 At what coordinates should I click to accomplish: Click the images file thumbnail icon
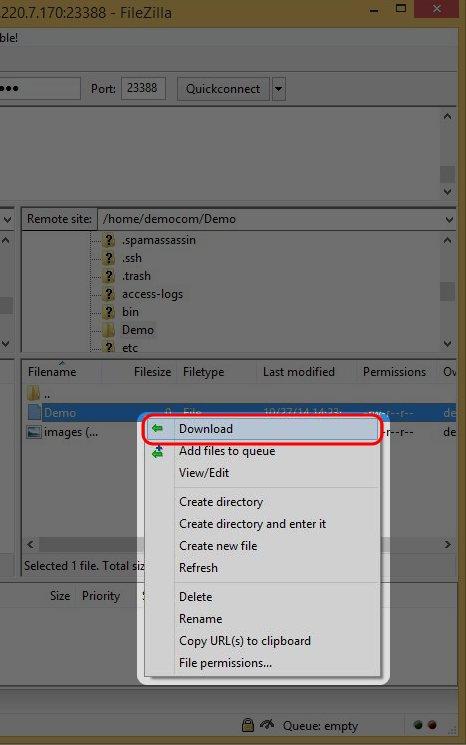pos(34,432)
